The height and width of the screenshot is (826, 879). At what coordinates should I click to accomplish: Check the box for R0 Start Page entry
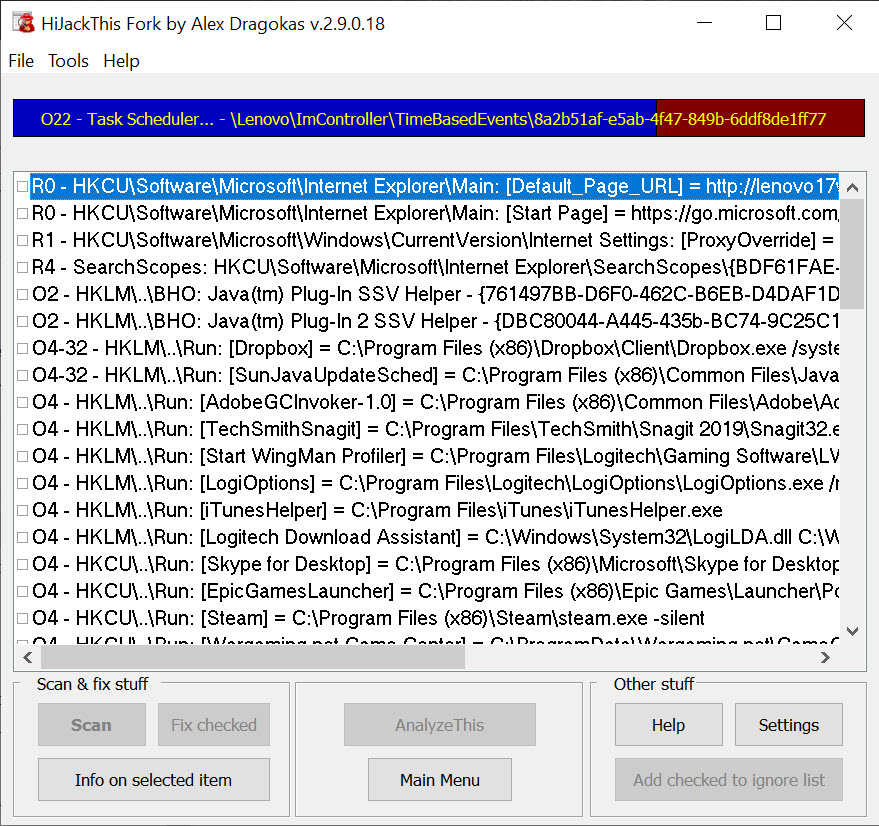pyautogui.click(x=22, y=213)
